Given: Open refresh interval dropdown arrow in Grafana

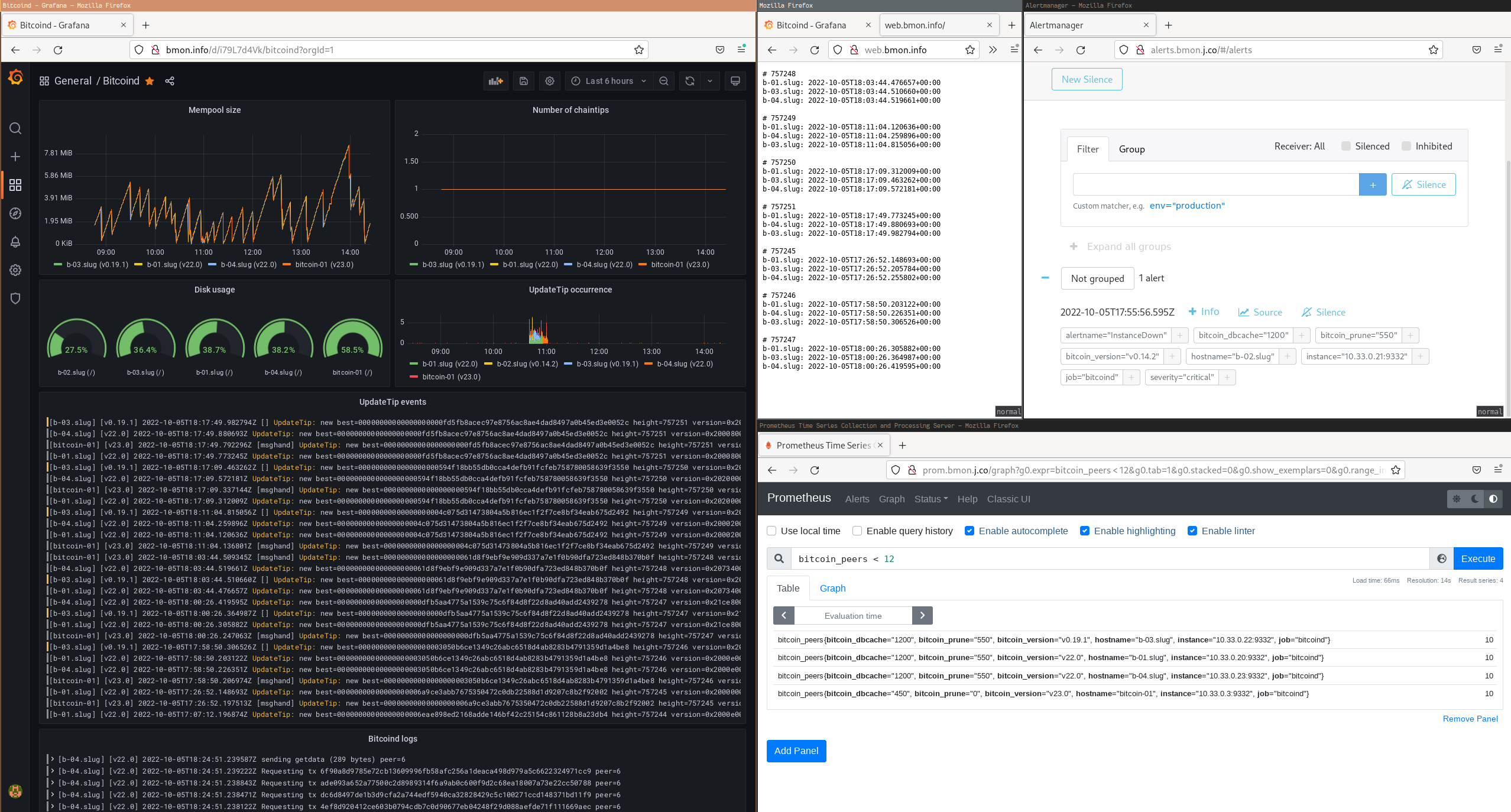Looking at the screenshot, I should tap(710, 81).
